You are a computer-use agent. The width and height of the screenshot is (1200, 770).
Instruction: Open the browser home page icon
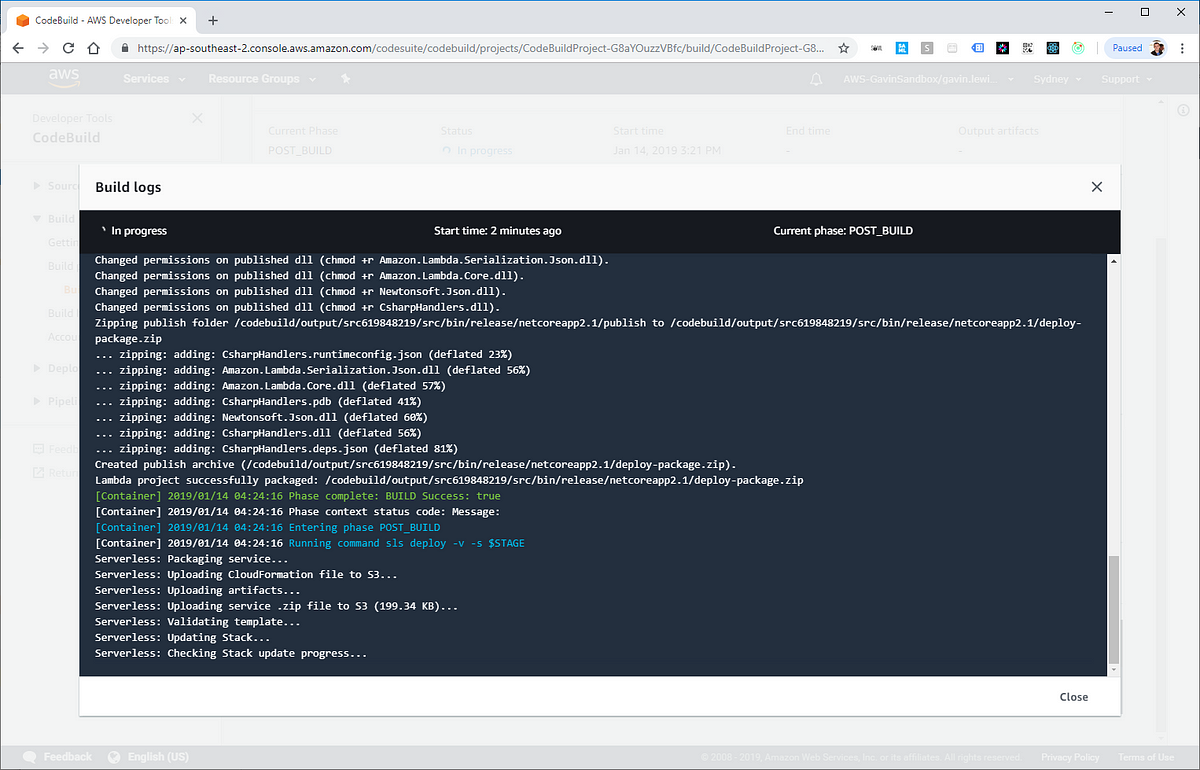(x=94, y=48)
